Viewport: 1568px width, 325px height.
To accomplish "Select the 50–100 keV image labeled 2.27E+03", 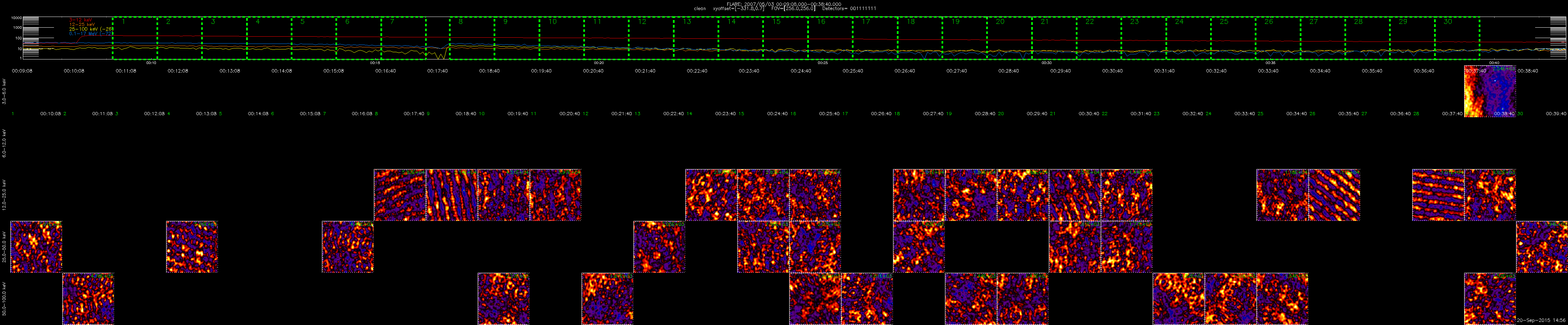I will coord(503,298).
